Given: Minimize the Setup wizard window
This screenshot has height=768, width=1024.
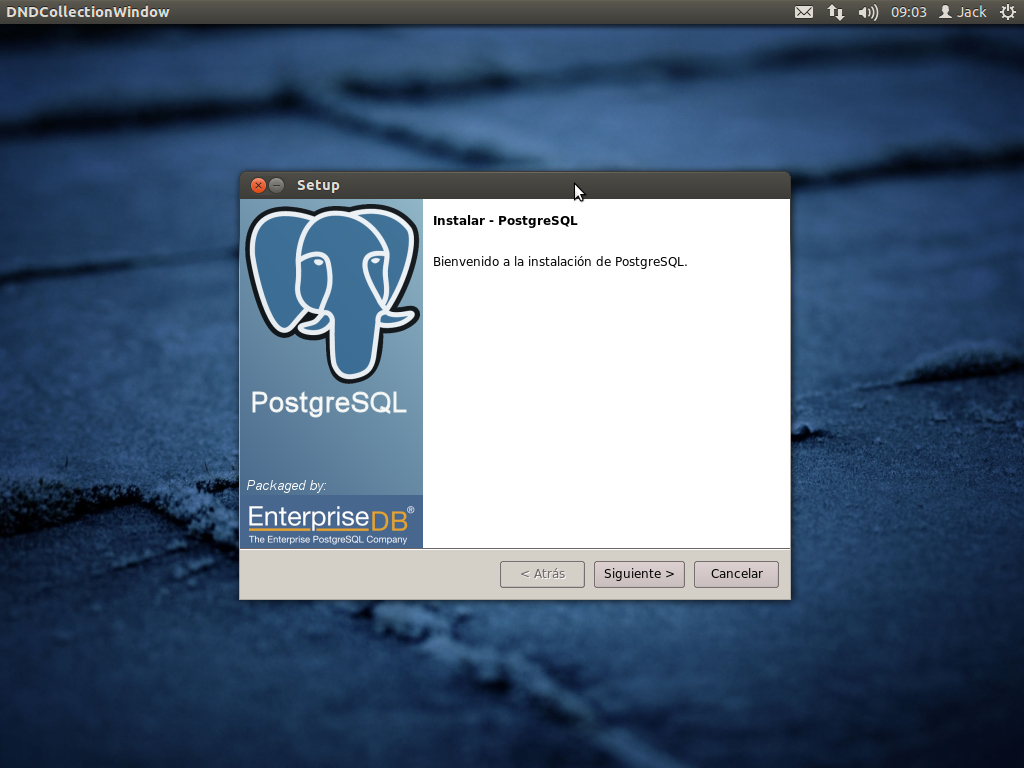Looking at the screenshot, I should click(276, 185).
